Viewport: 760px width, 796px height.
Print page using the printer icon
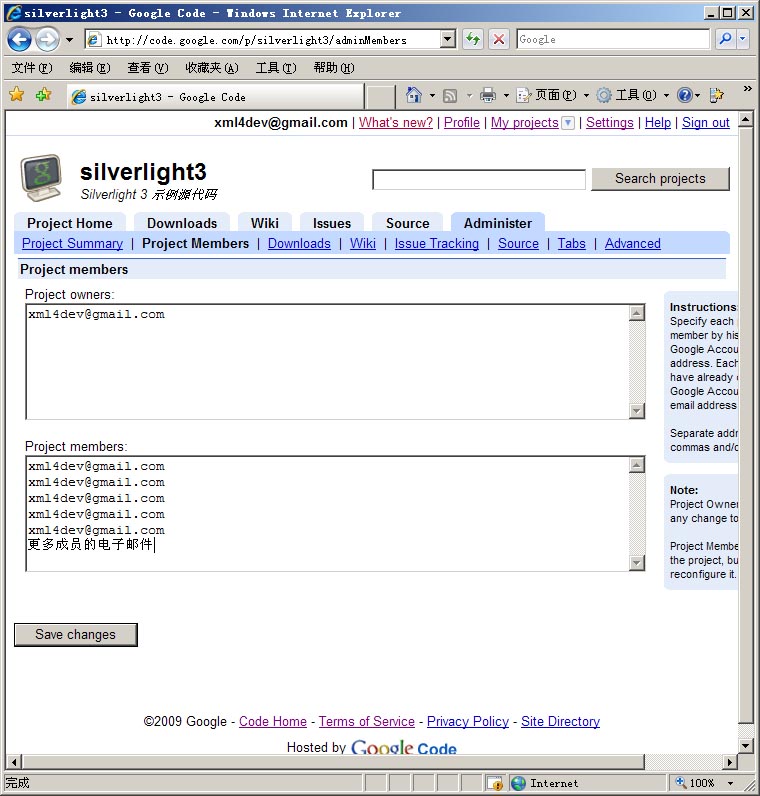click(488, 95)
